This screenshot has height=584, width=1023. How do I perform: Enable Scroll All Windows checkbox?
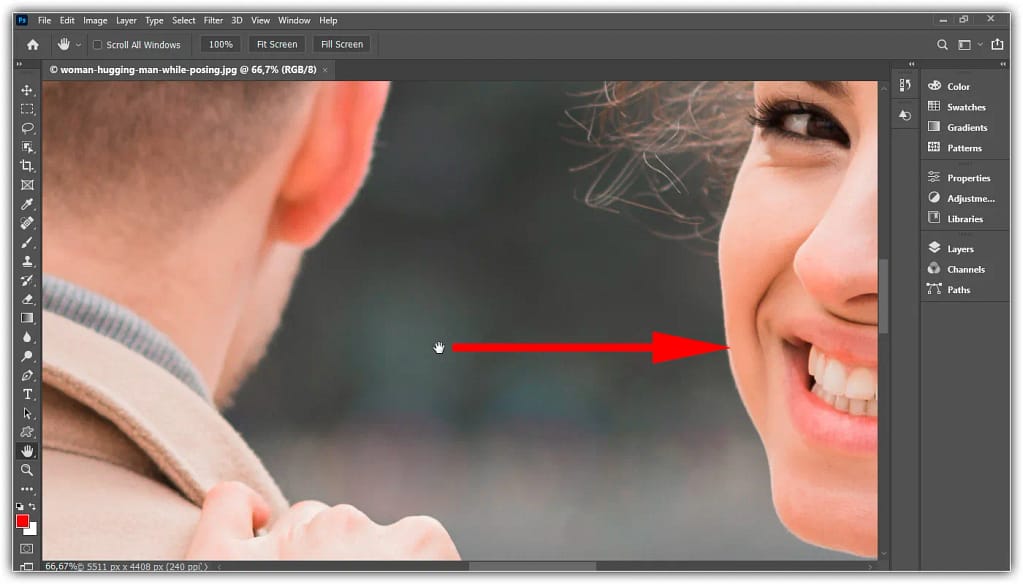click(x=97, y=45)
